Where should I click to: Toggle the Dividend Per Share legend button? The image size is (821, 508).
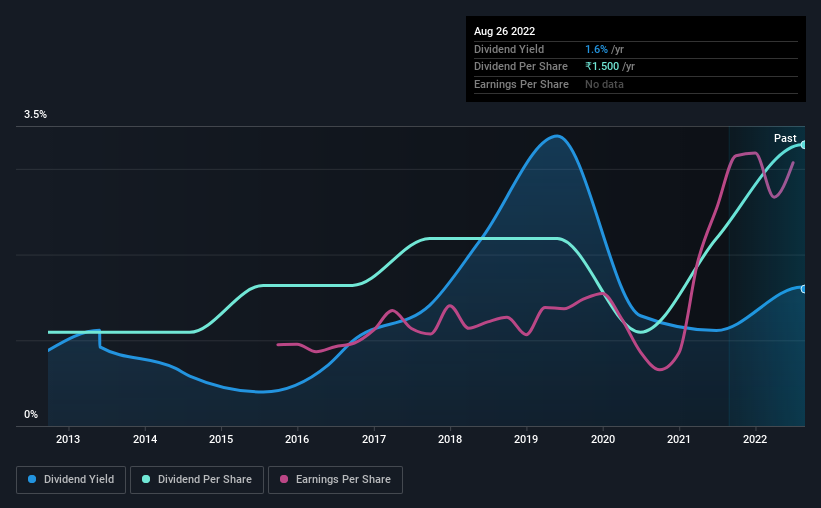(197, 480)
